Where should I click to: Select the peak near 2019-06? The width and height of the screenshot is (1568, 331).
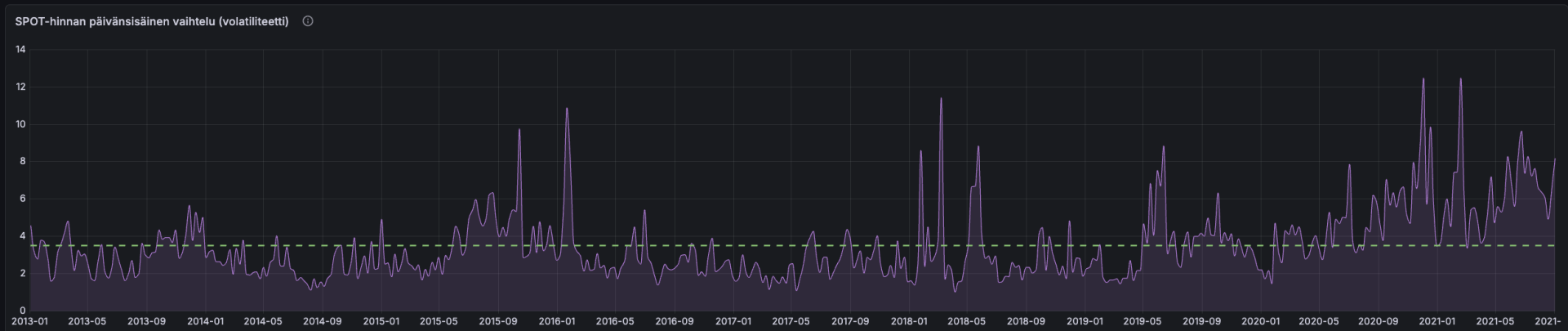[1163, 147]
